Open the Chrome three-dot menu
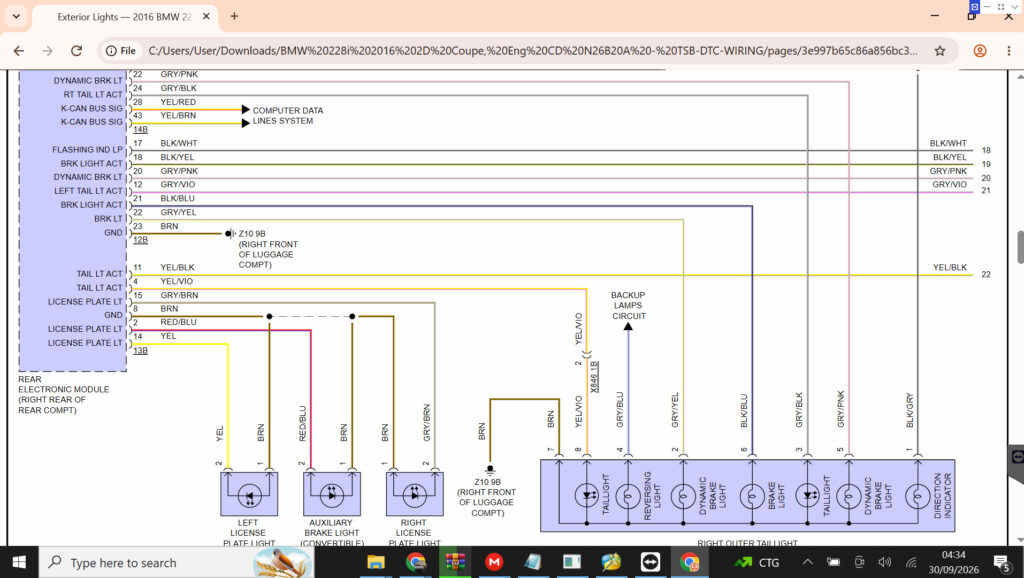 [x=1009, y=51]
